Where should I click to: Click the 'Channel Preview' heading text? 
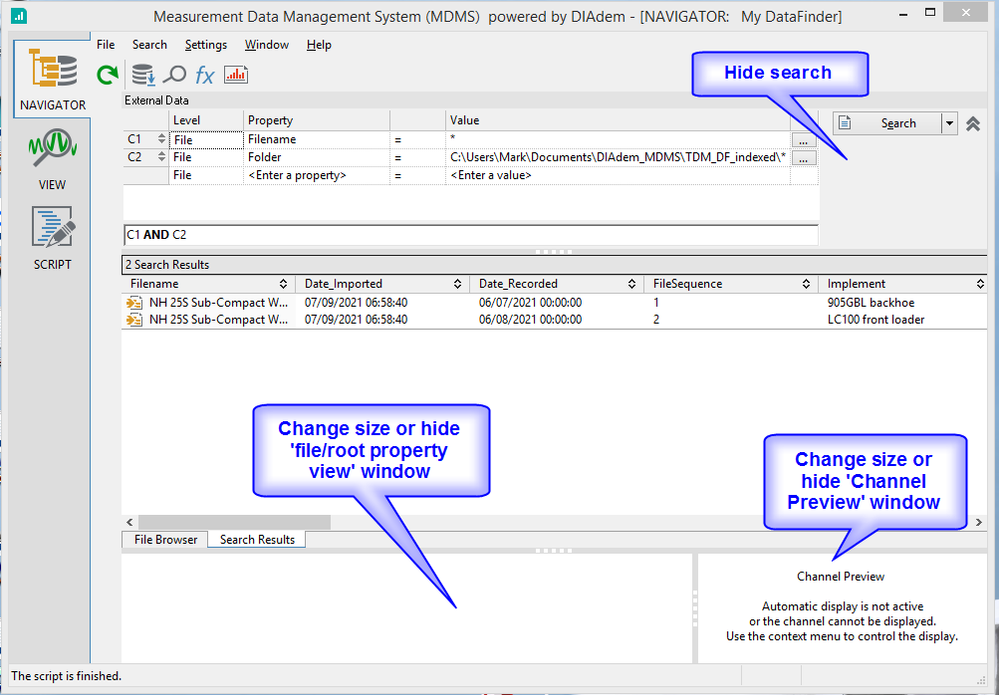840,577
